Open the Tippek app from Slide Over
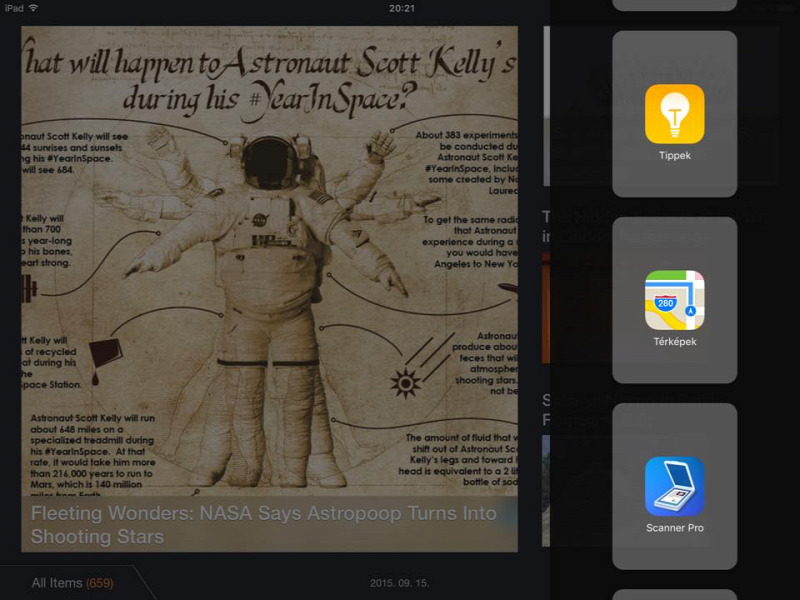The height and width of the screenshot is (600, 800). coord(674,114)
